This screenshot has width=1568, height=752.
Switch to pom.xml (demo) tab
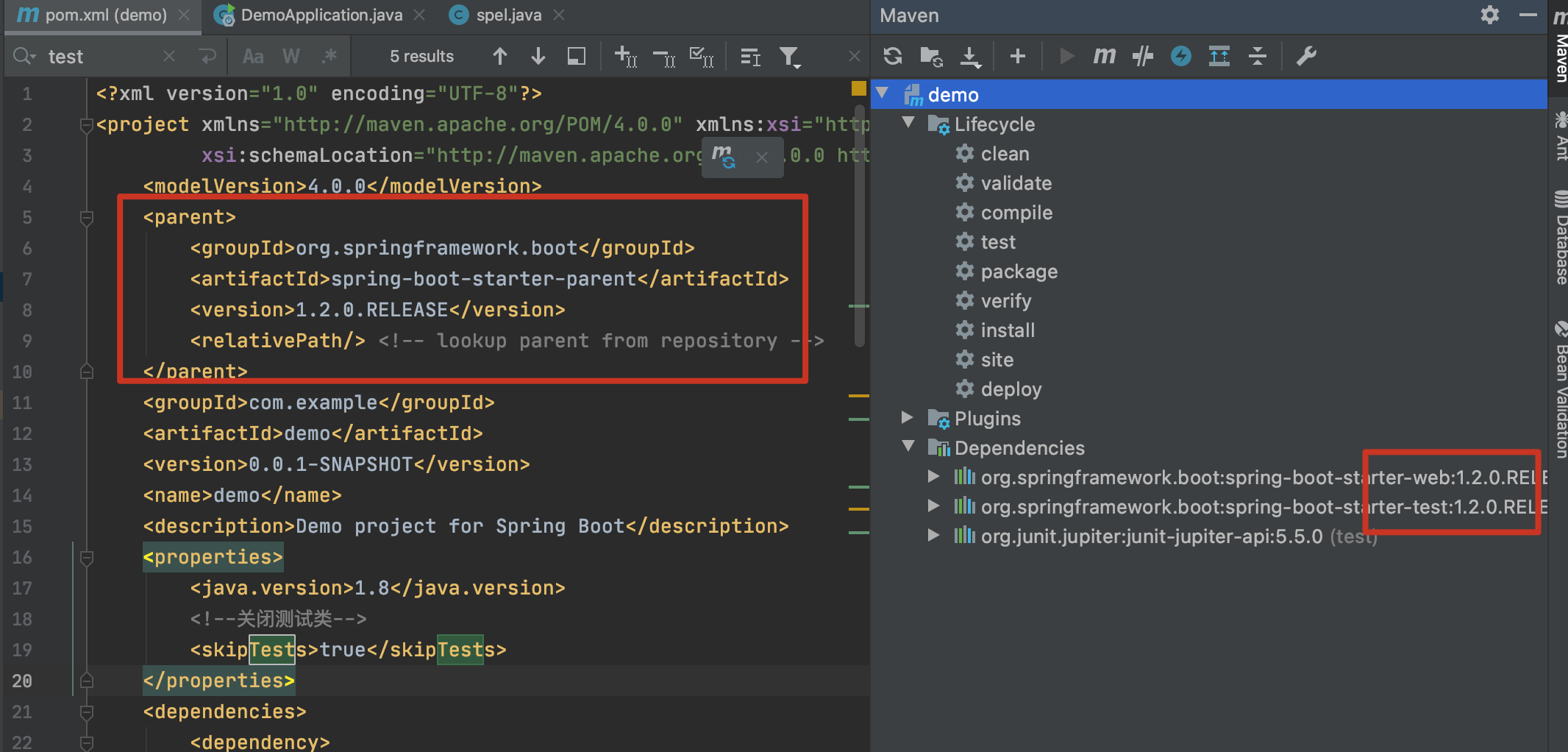point(103,15)
